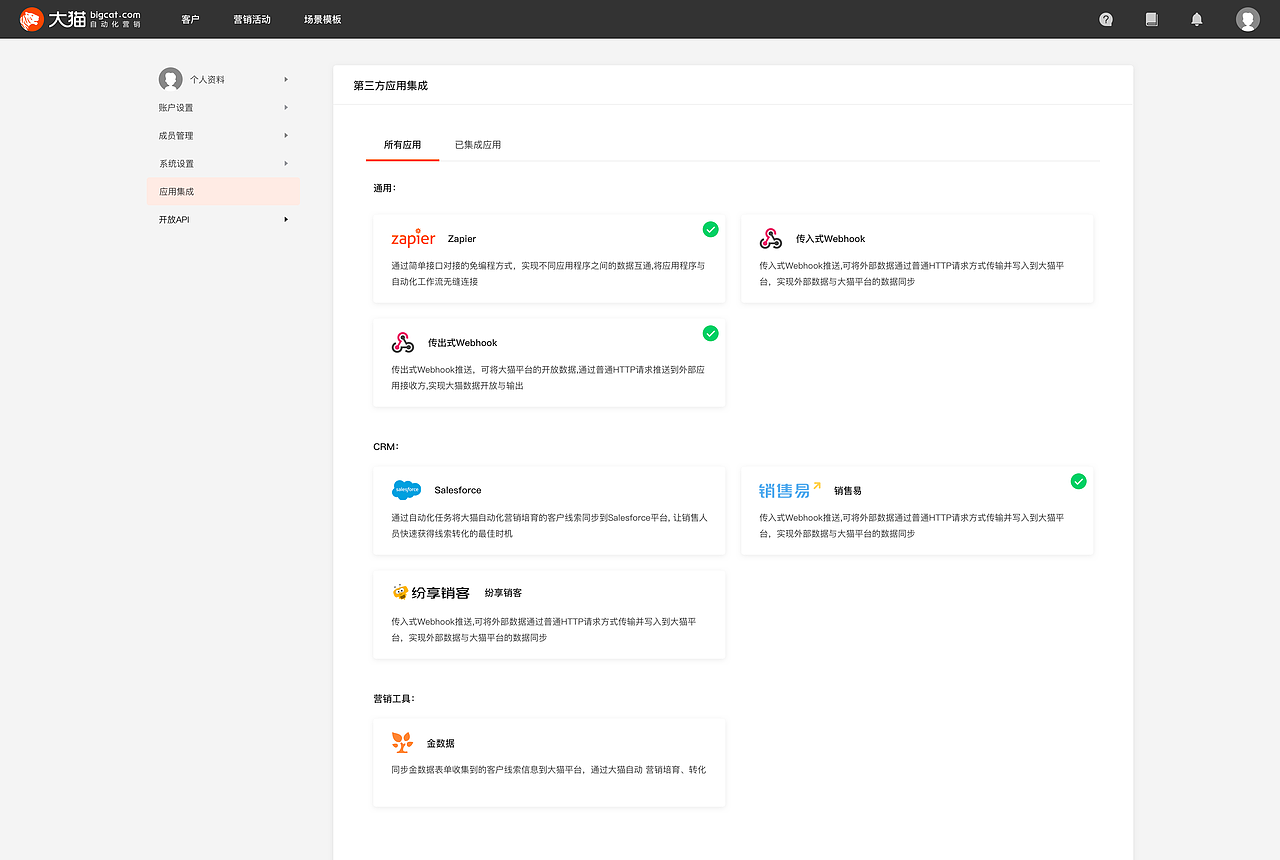Click the 销售易 logo
This screenshot has width=1280, height=860.
click(x=790, y=490)
